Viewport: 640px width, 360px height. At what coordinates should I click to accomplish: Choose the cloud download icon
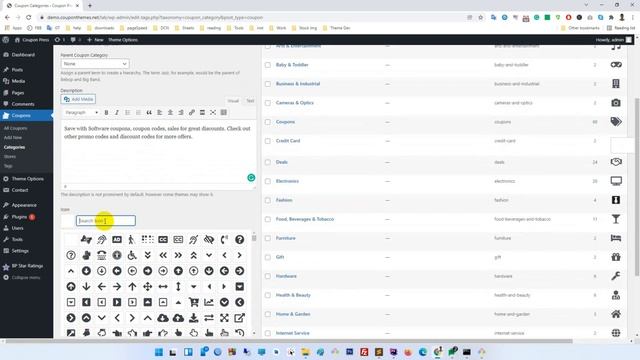click(163, 318)
